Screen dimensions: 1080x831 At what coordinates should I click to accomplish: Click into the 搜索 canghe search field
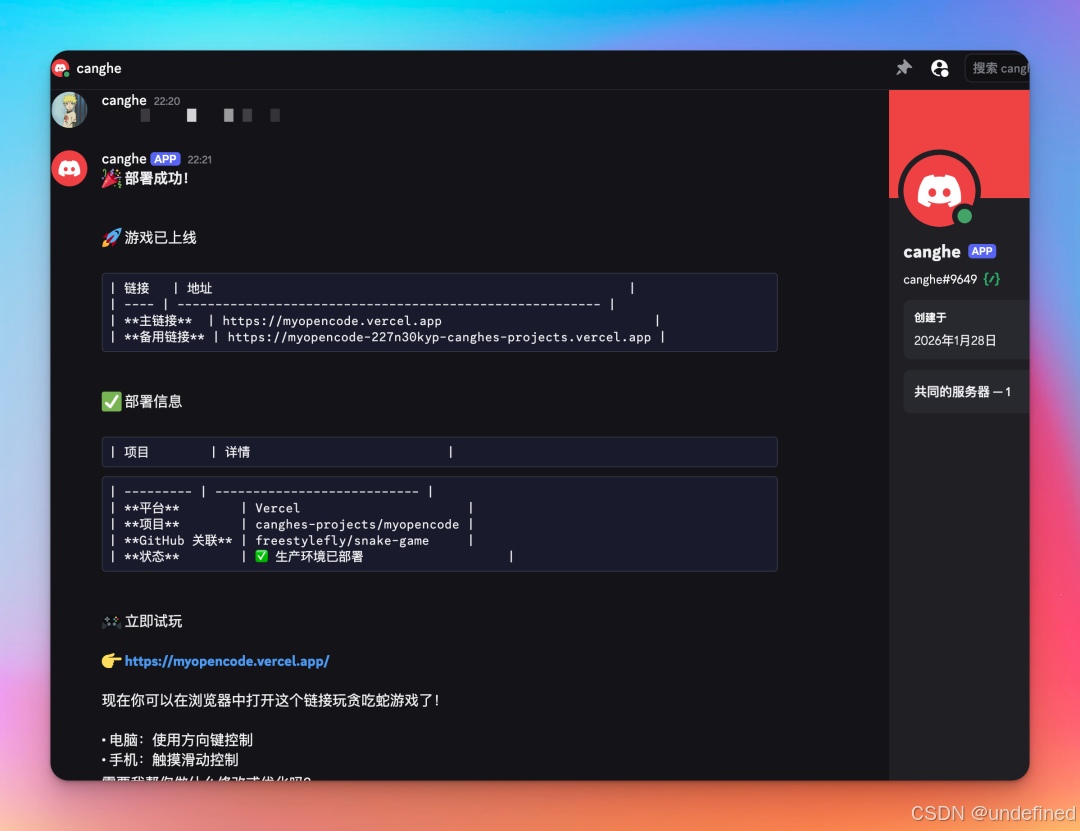[1000, 68]
